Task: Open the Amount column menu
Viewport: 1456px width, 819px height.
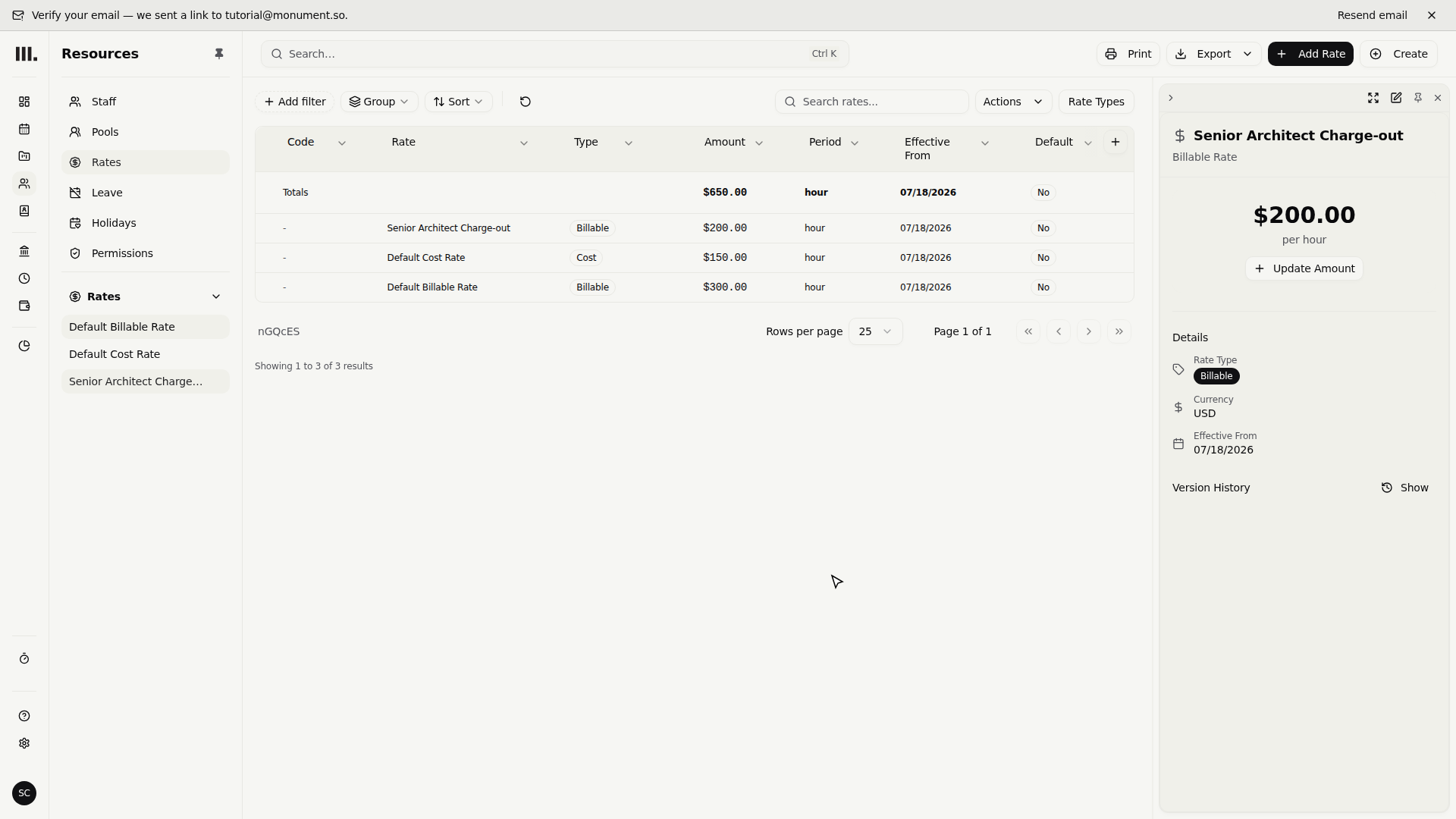Action: (759, 143)
